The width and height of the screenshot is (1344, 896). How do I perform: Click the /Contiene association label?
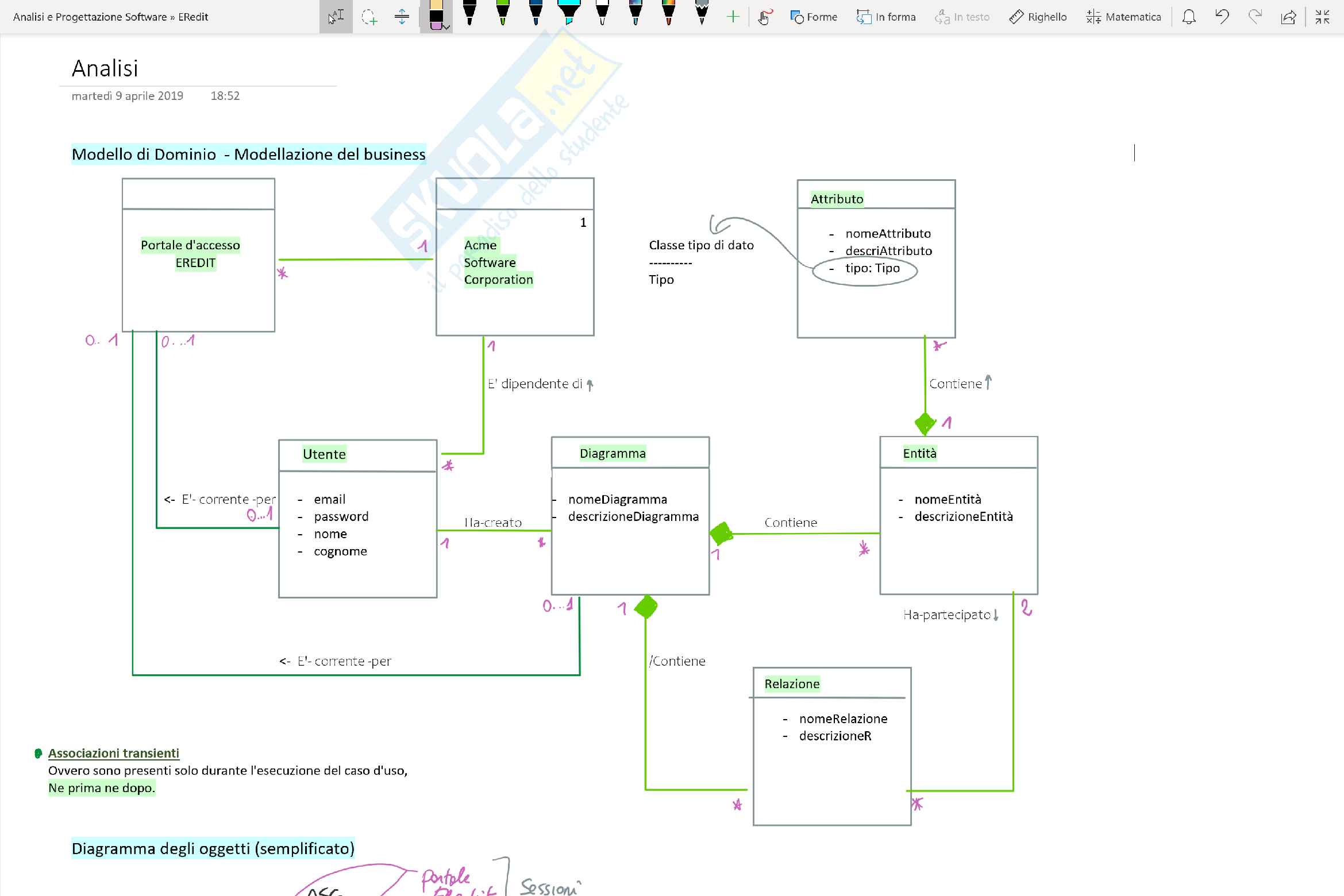click(677, 661)
